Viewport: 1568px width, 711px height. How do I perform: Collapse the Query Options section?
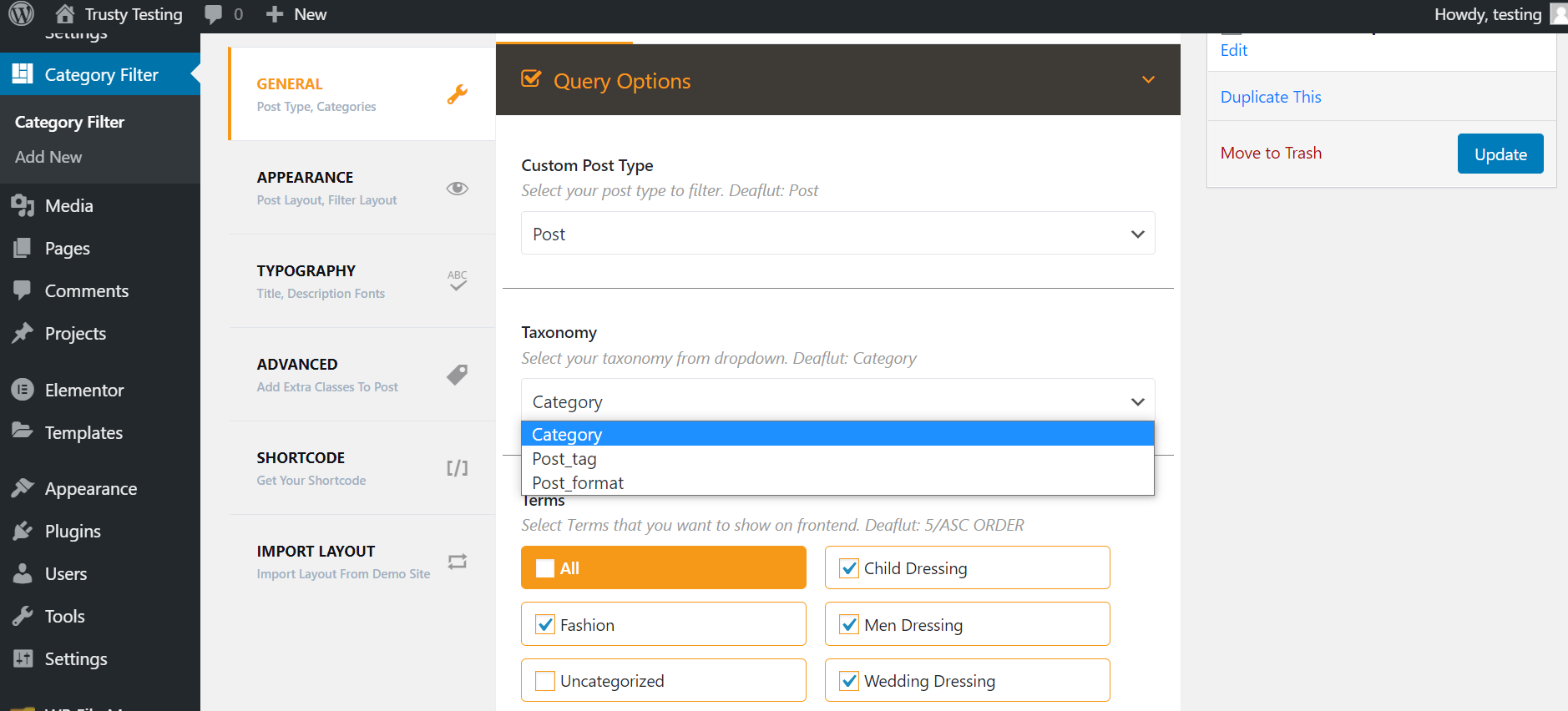coord(1148,80)
